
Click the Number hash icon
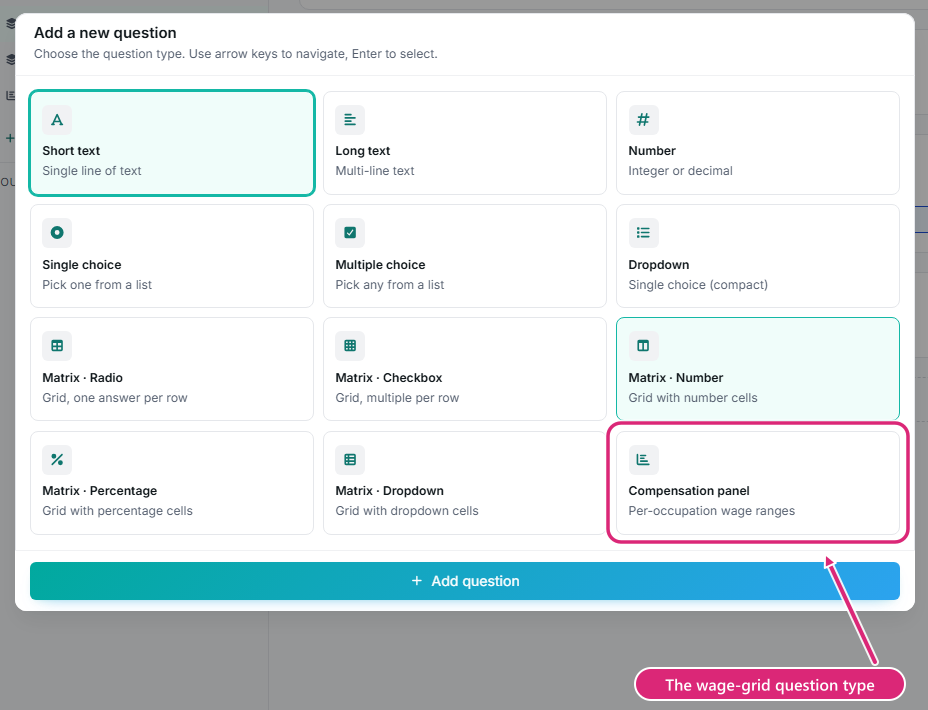pos(643,120)
